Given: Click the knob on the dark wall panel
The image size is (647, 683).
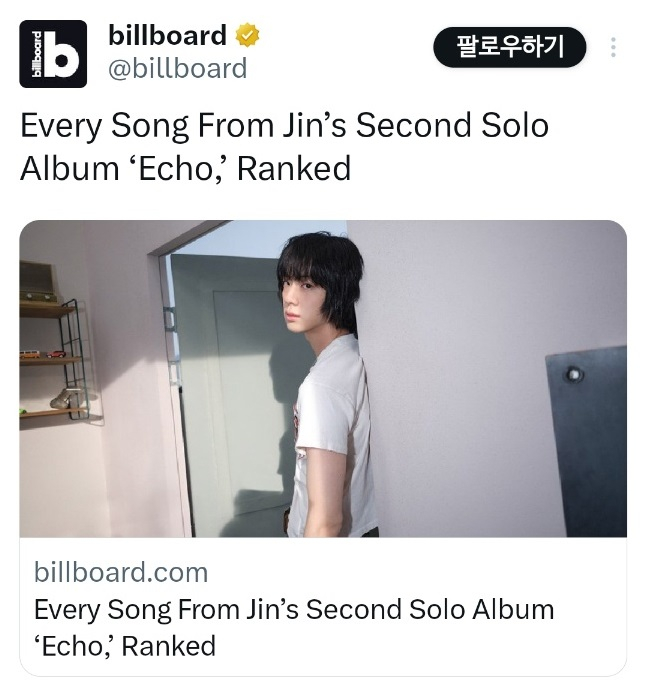Looking at the screenshot, I should [x=574, y=375].
